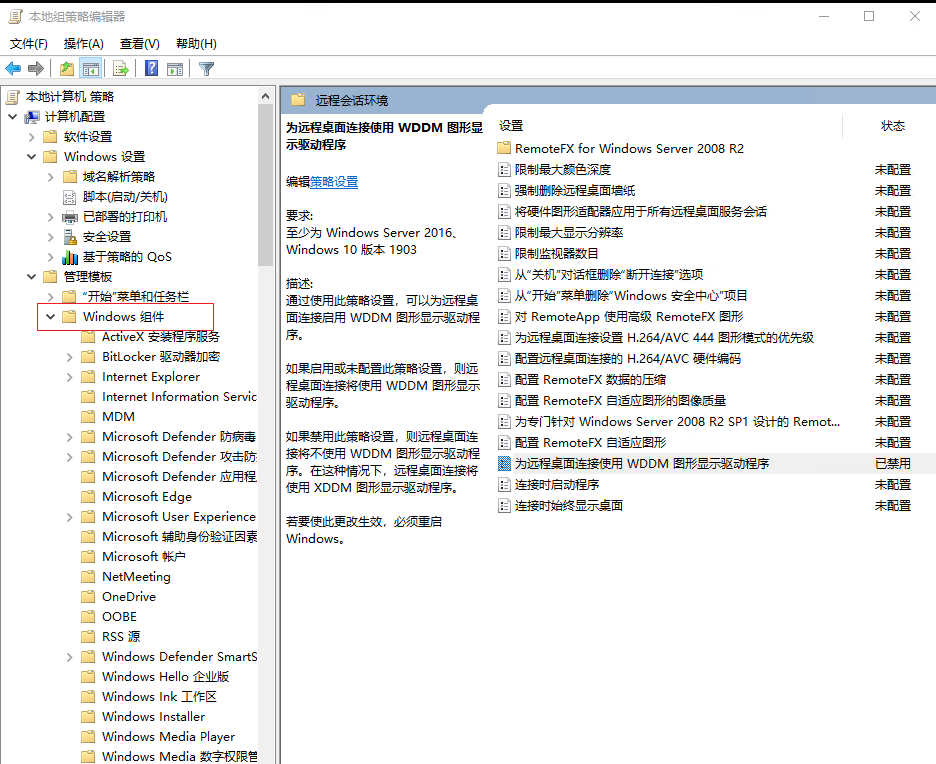936x764 pixels.
Task: Open the 操作(A) menu
Action: click(x=83, y=44)
